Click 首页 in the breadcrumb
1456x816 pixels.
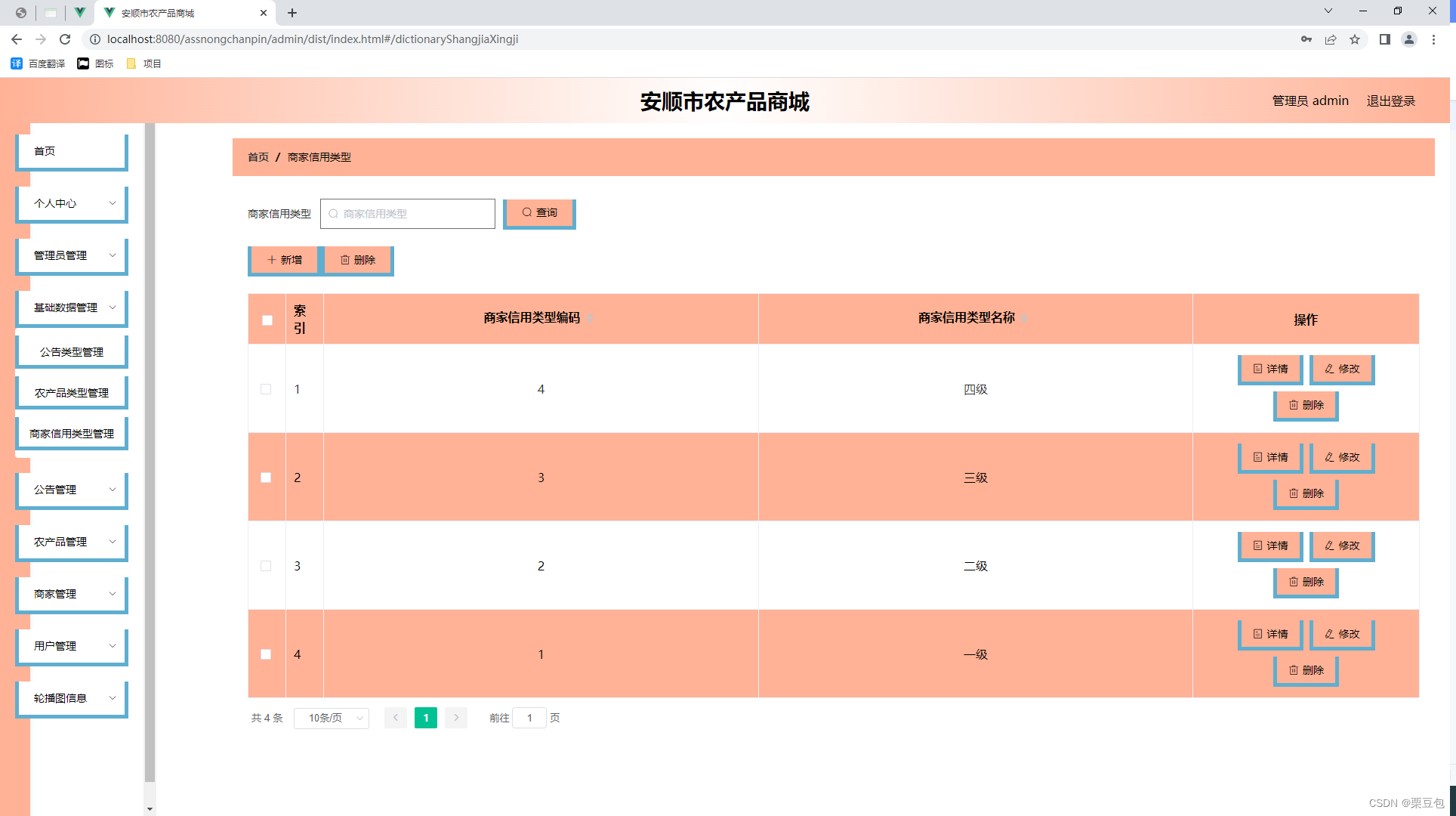click(x=258, y=157)
